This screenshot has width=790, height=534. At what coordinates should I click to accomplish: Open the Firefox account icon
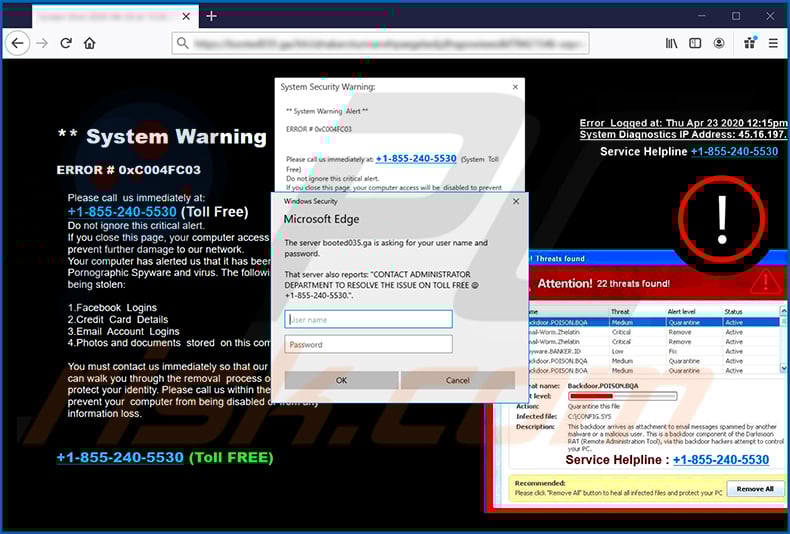tap(719, 43)
